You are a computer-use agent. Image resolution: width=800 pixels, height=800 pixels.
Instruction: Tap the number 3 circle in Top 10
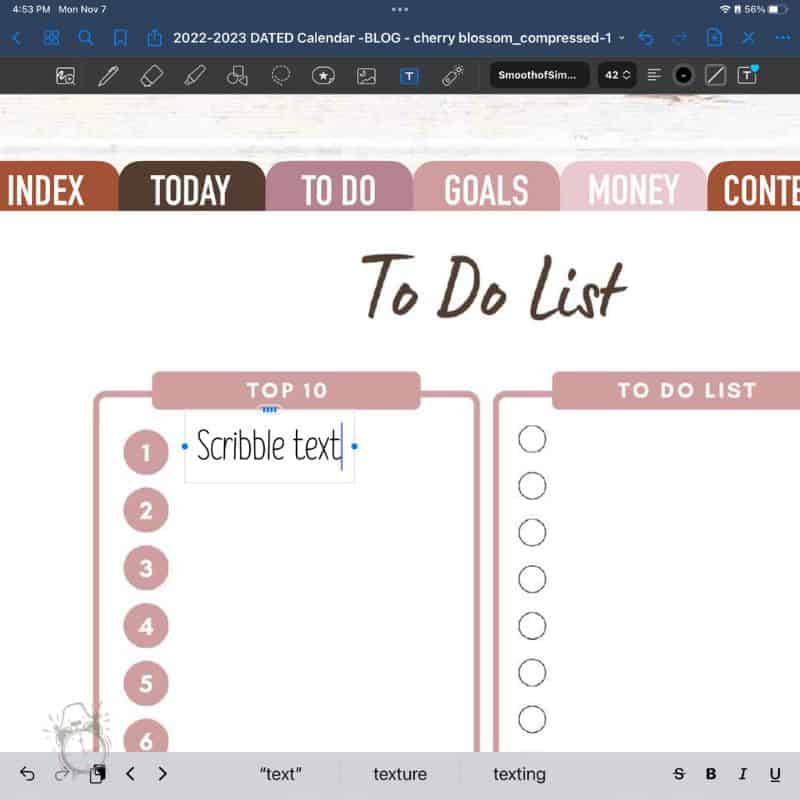click(x=146, y=568)
